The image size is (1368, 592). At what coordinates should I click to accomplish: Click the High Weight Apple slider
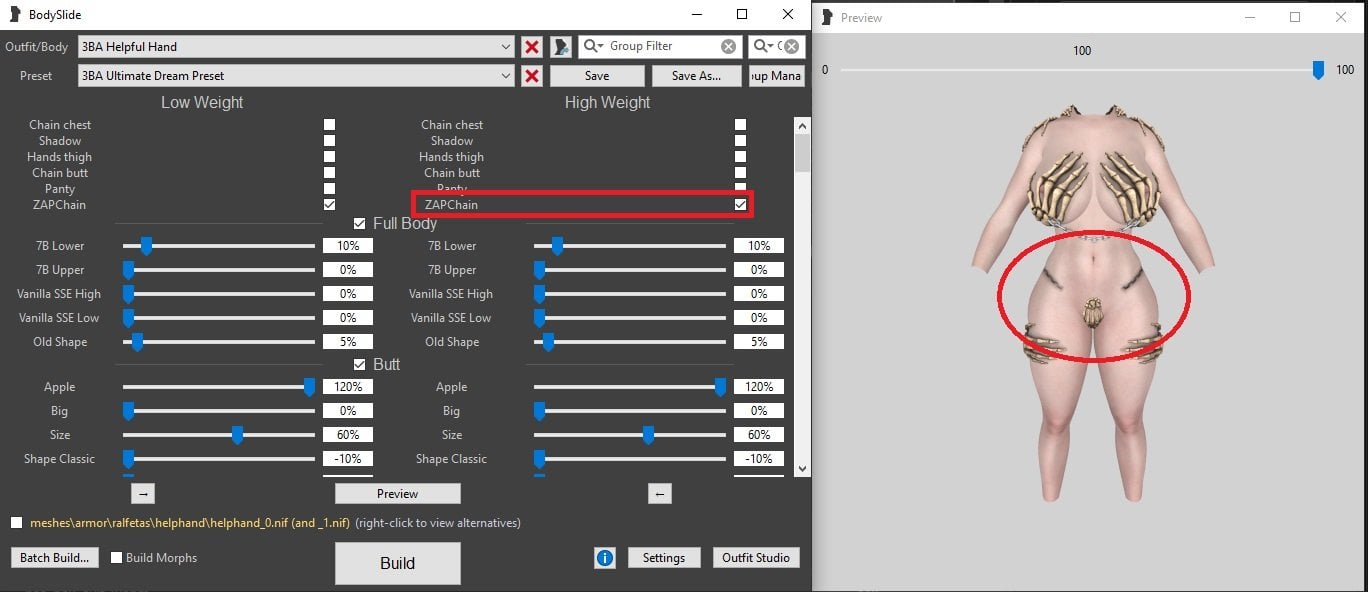630,387
